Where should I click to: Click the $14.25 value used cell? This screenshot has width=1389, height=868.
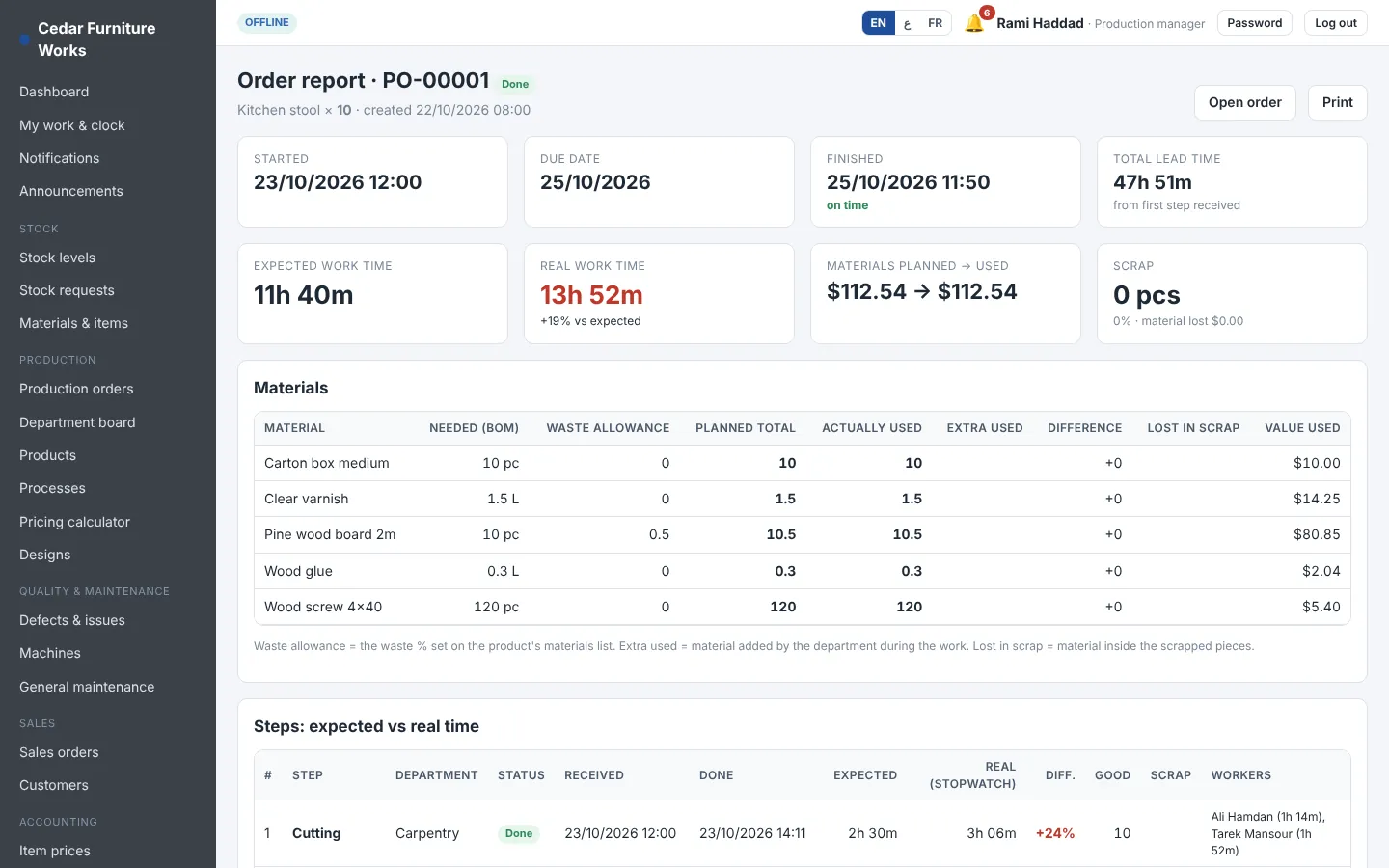(1317, 499)
